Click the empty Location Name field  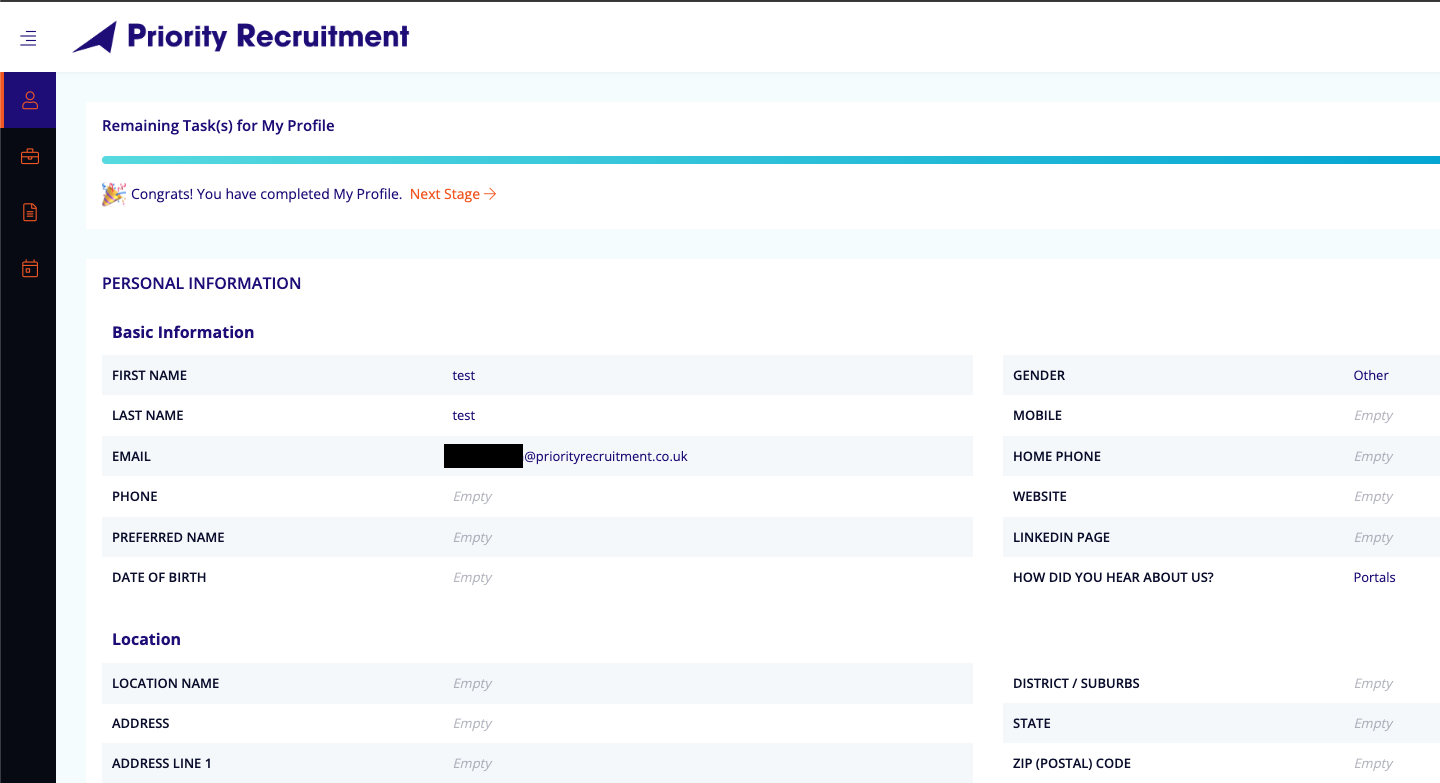pyautogui.click(x=472, y=683)
